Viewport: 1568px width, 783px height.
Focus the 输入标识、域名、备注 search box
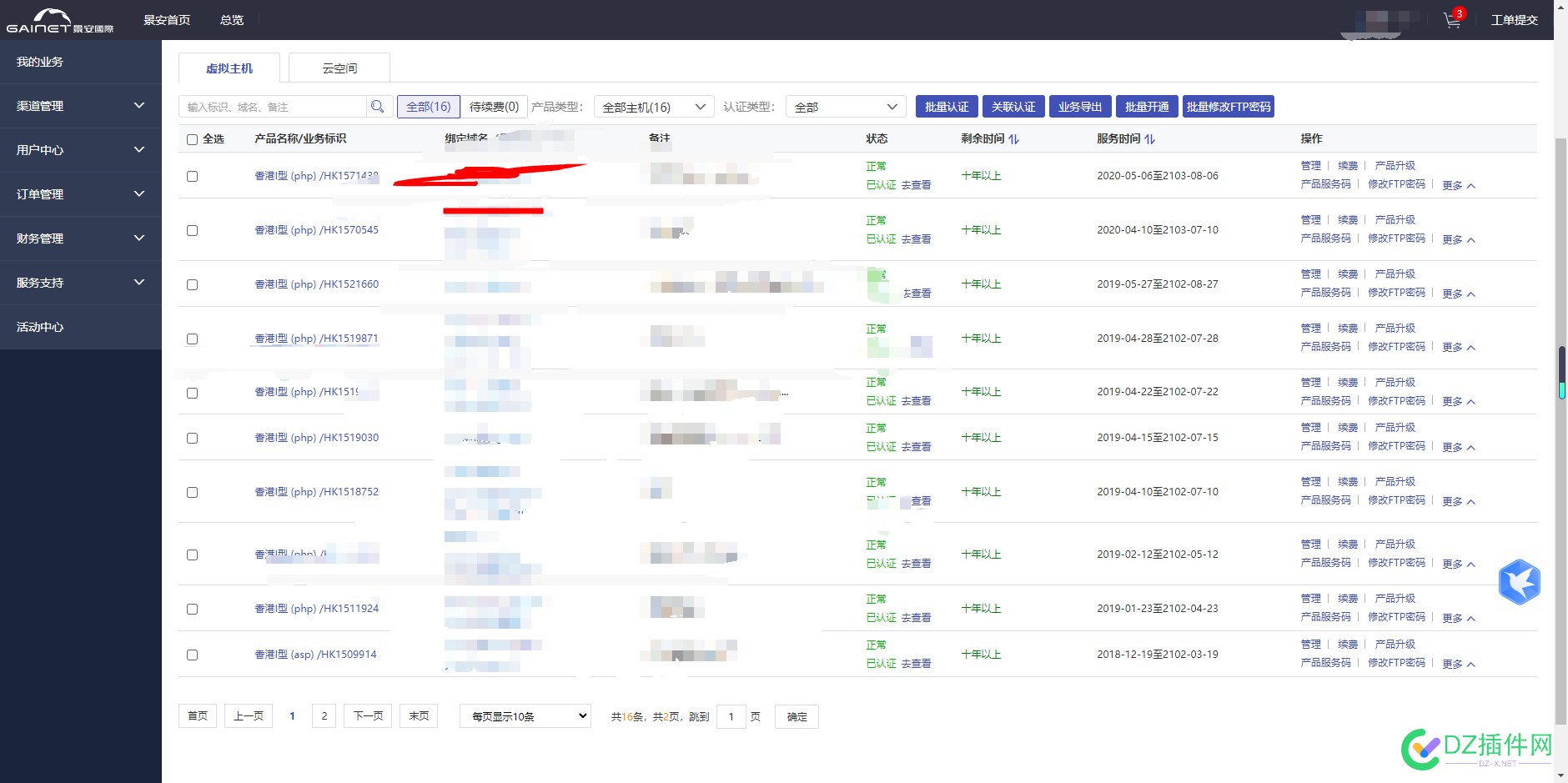coord(273,107)
